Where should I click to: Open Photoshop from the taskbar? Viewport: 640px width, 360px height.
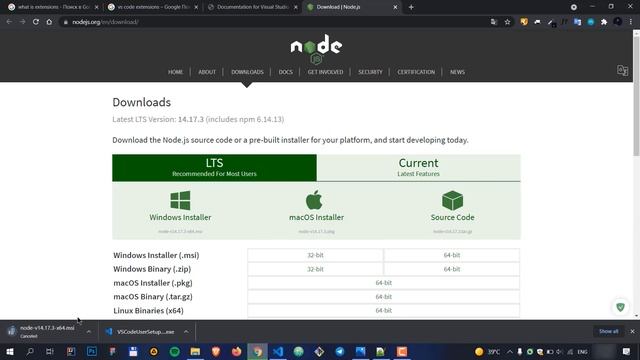click(92, 351)
